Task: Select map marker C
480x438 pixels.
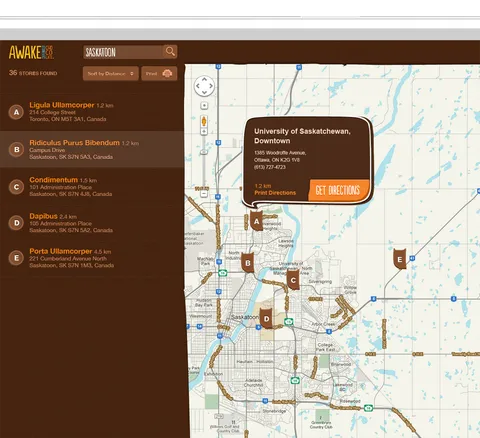Action: (x=293, y=280)
